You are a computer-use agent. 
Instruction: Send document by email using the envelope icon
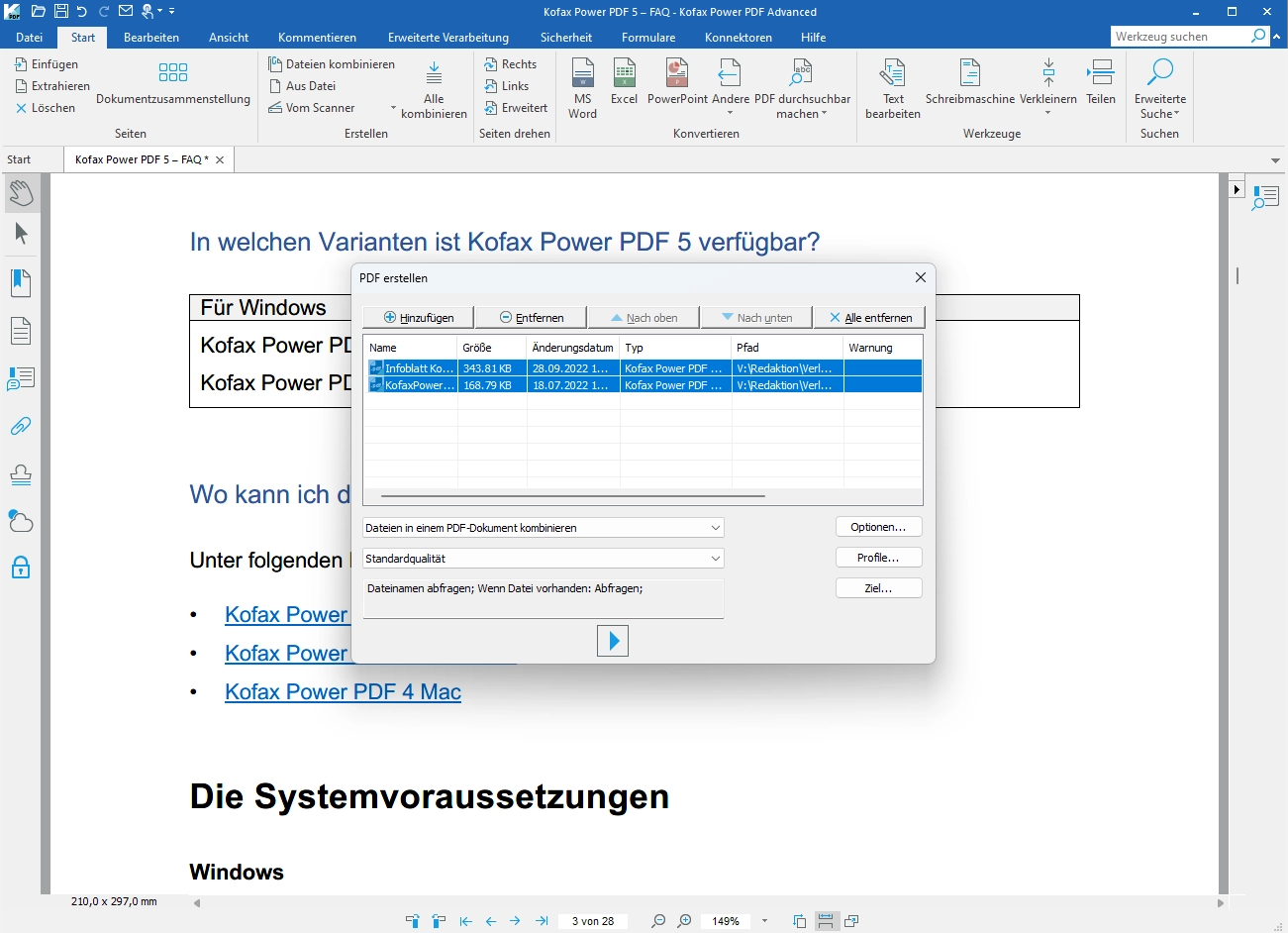pos(126,11)
